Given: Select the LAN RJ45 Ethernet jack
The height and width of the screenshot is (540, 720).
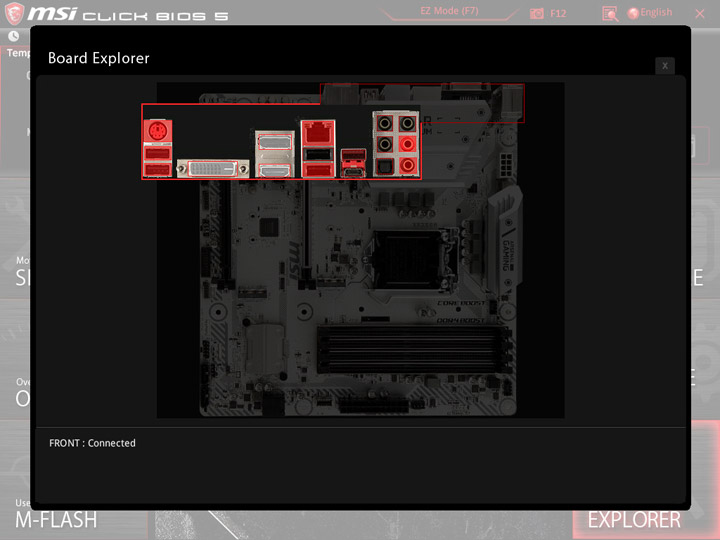Looking at the screenshot, I should pos(318,132).
